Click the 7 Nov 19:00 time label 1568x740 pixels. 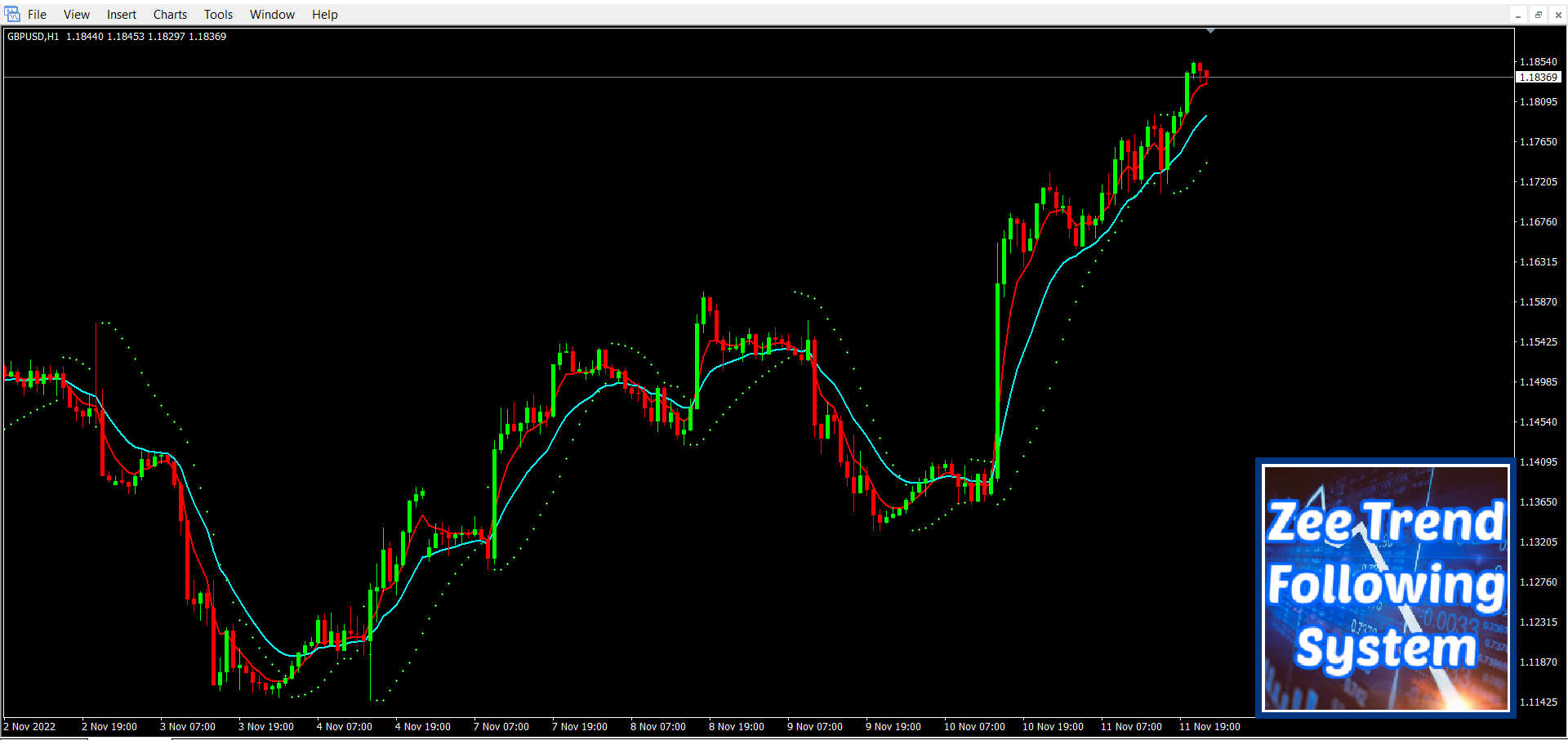pos(580,727)
